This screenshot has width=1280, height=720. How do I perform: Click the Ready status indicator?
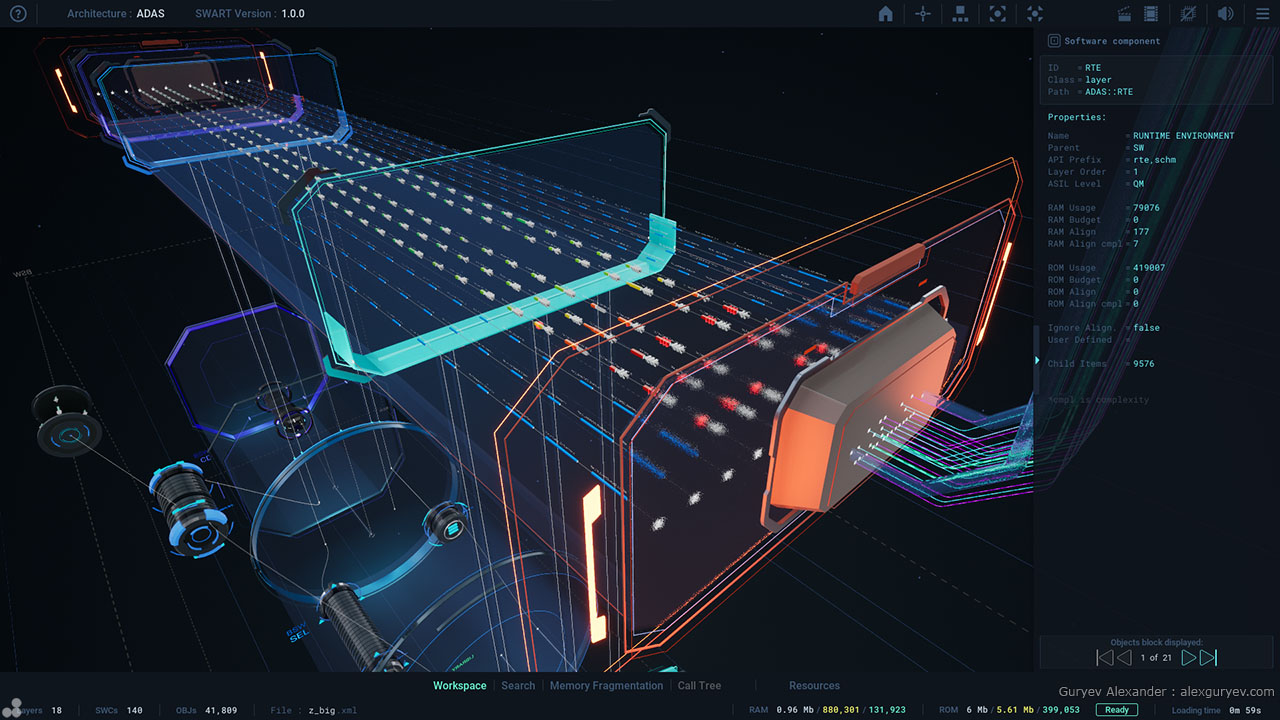tap(1116, 710)
